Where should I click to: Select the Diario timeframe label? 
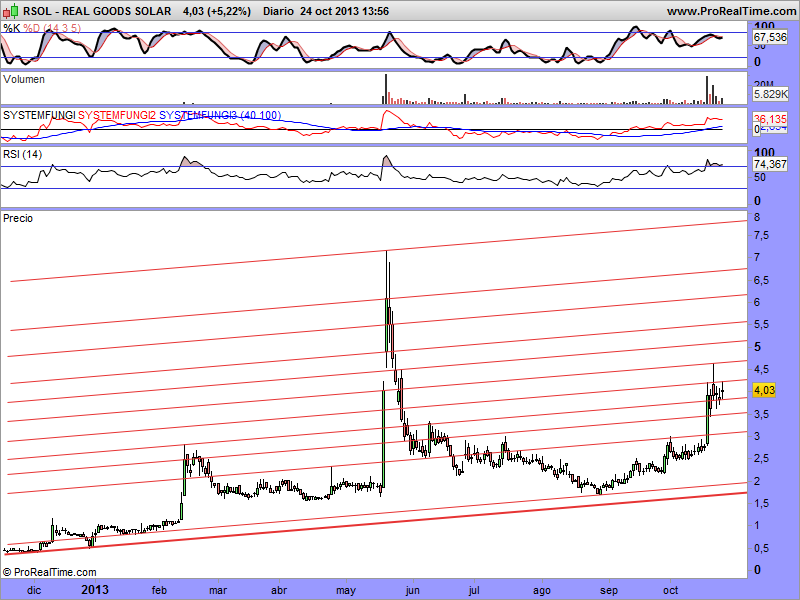pos(278,11)
